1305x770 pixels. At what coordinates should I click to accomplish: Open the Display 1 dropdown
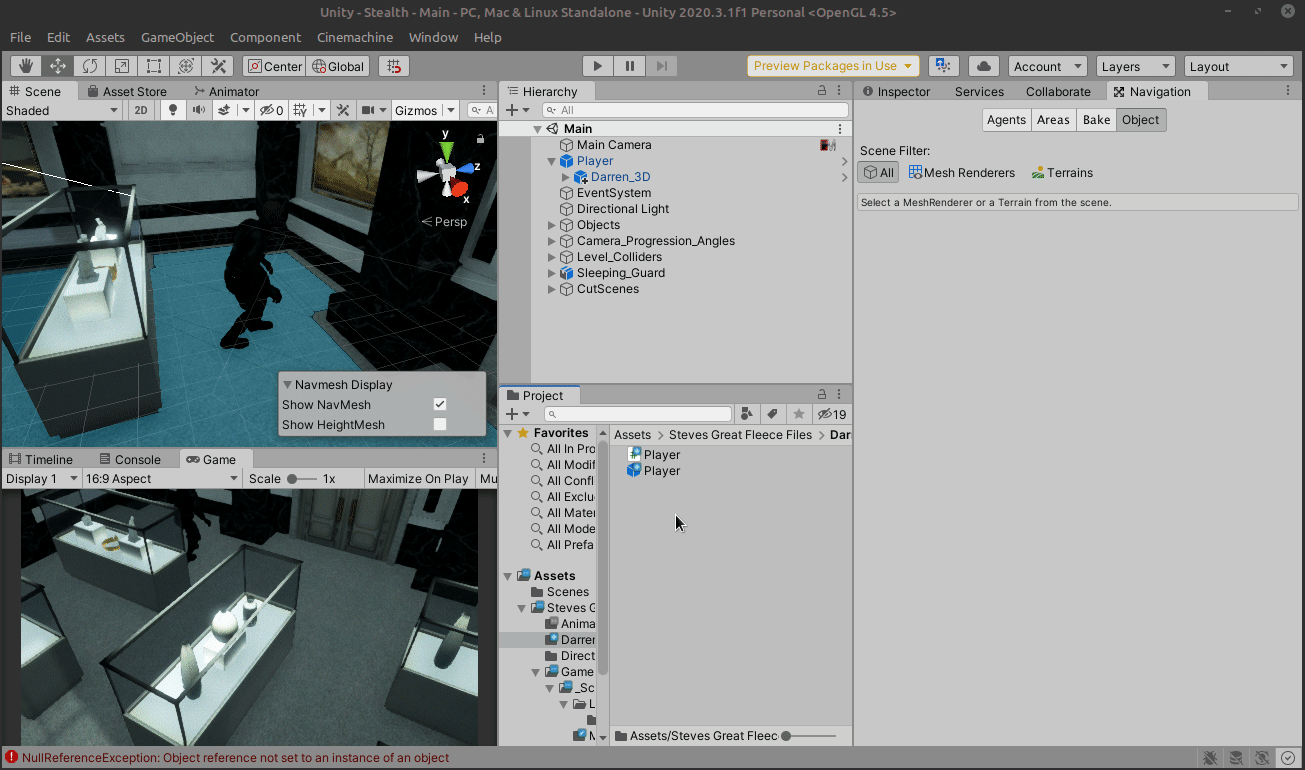point(41,478)
